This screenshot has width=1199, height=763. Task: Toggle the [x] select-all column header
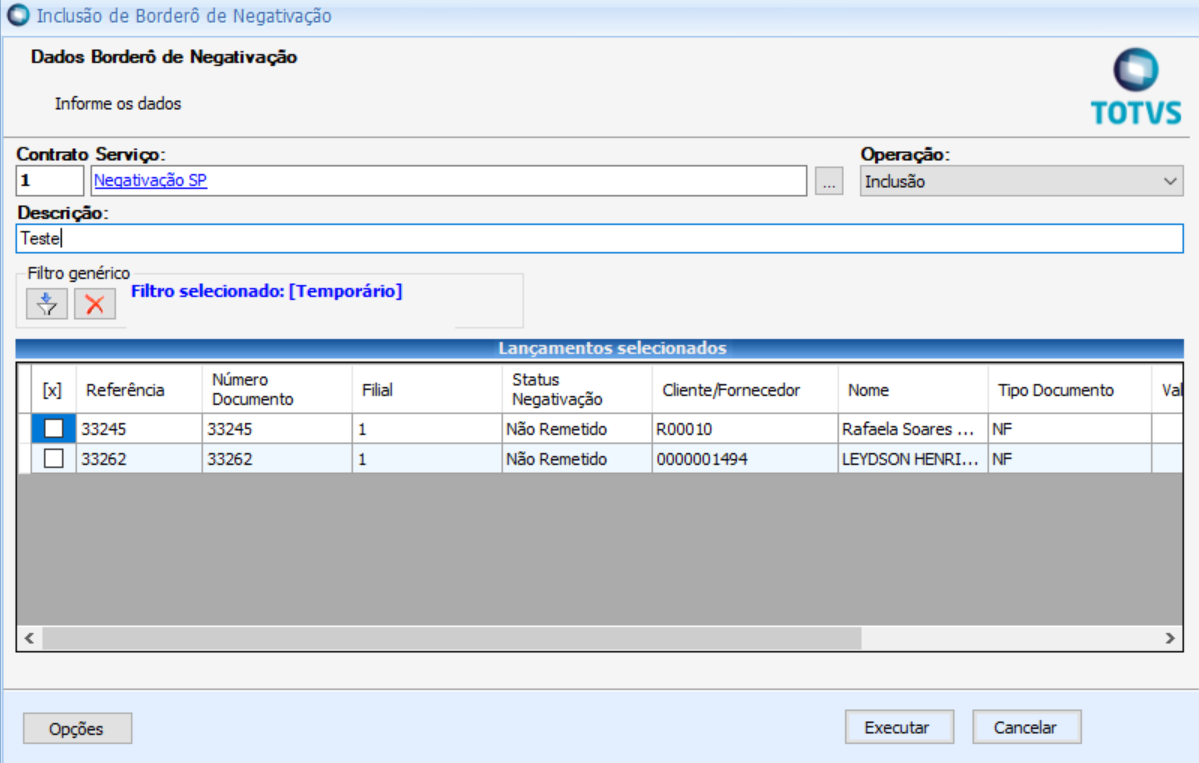52,390
